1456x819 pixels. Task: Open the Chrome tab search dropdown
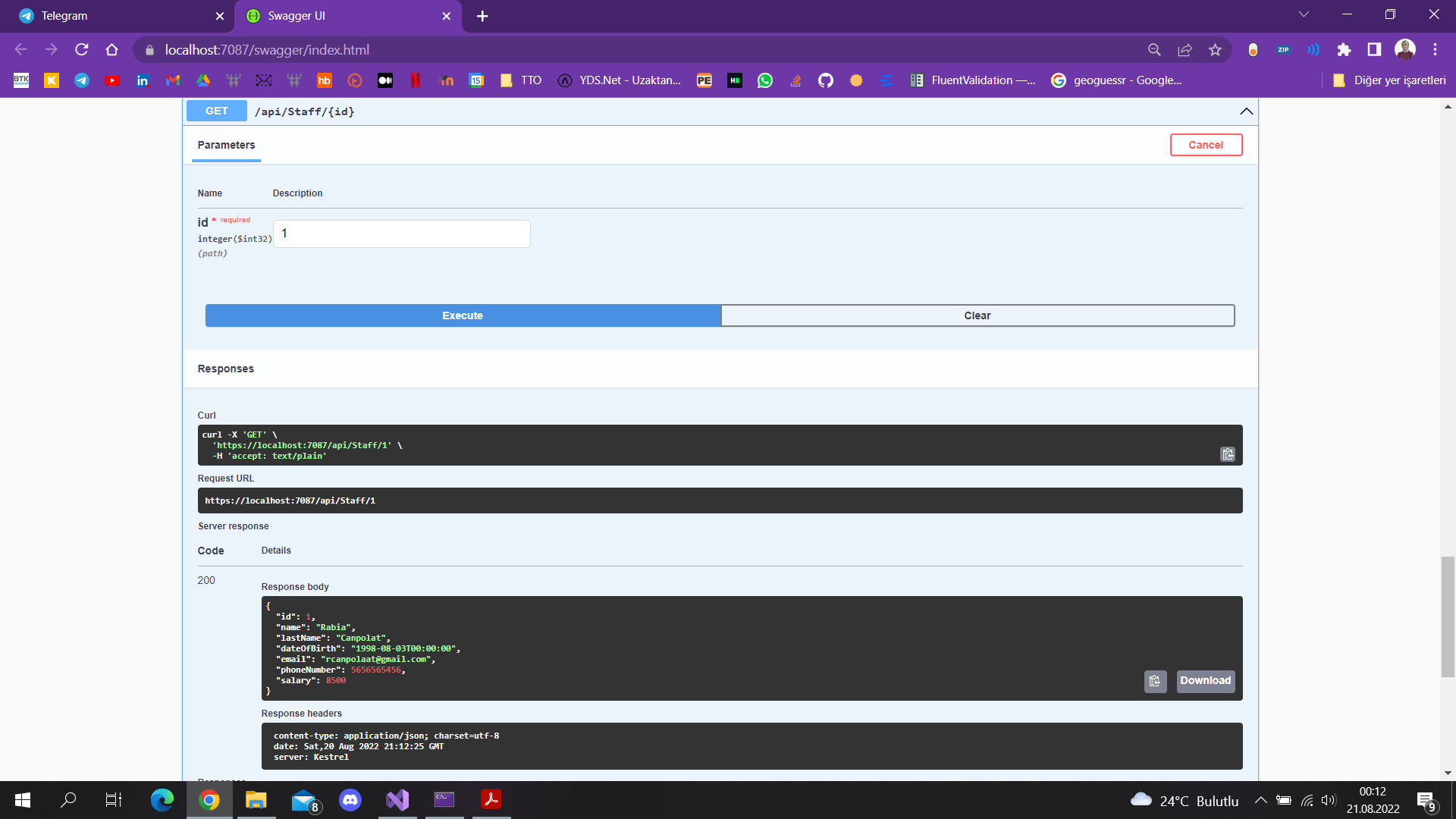tap(1304, 14)
